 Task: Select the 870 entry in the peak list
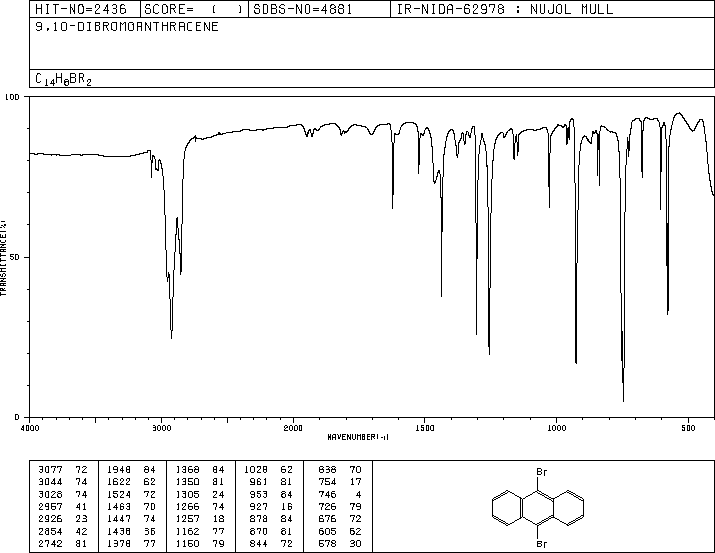click(x=271, y=531)
